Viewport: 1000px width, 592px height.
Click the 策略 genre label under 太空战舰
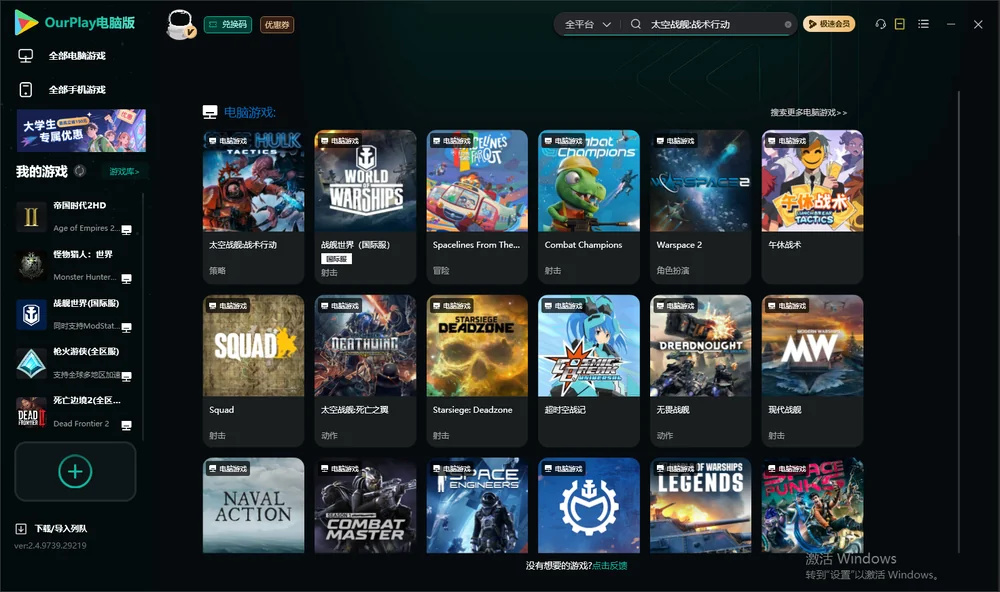[x=217, y=270]
